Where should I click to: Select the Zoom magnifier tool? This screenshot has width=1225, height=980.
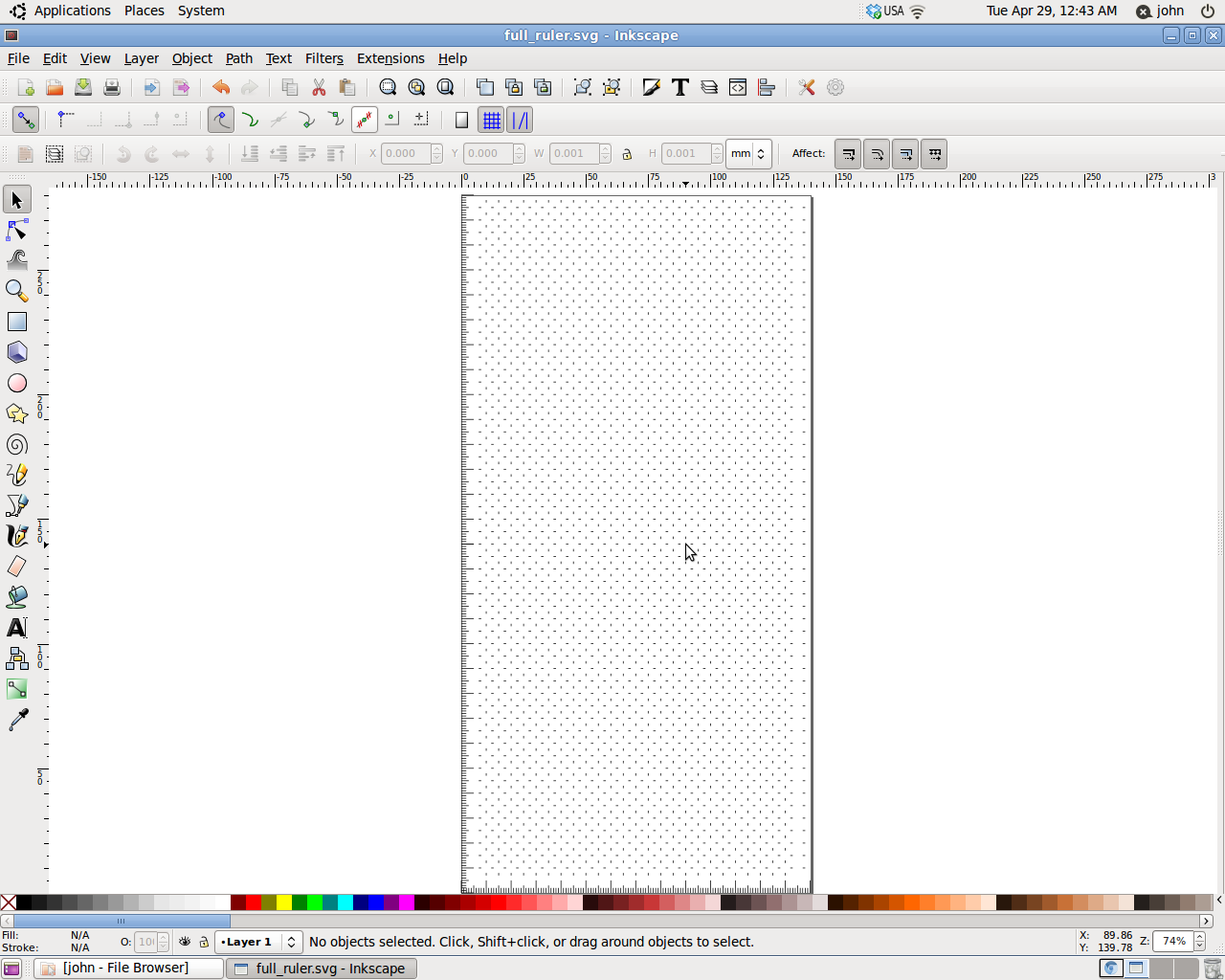point(17,291)
